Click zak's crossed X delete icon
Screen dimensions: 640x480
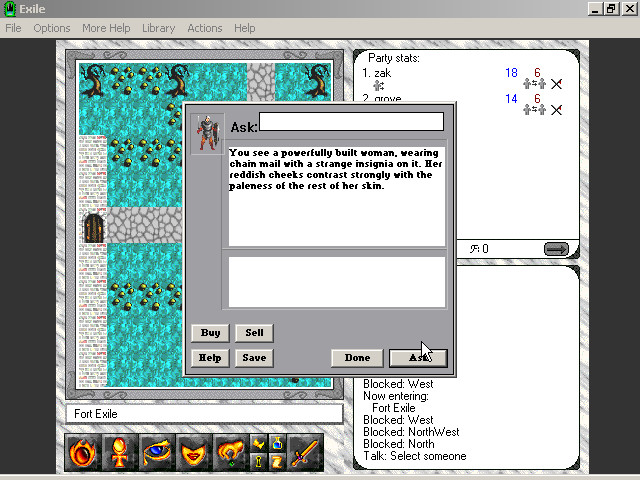coord(556,84)
